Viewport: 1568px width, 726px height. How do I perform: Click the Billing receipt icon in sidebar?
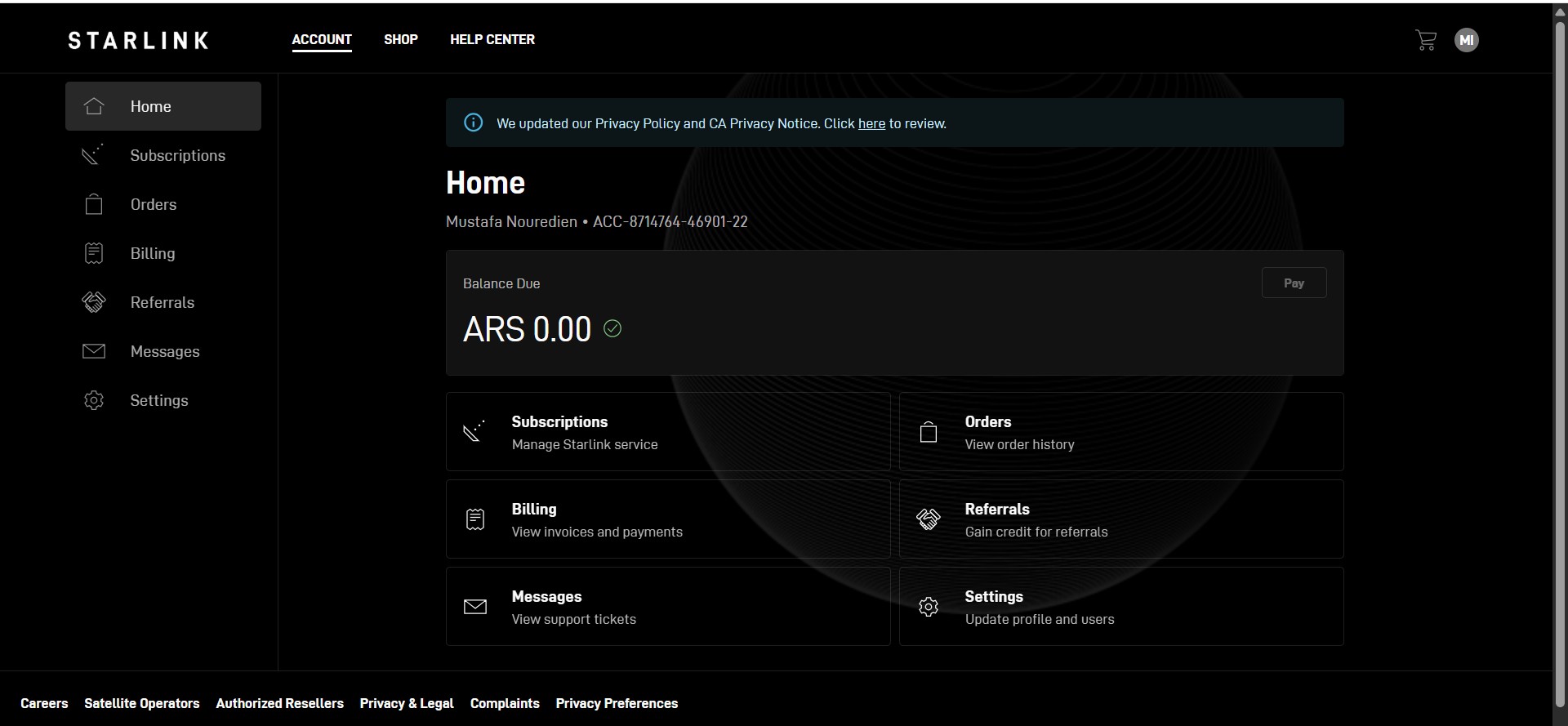pyautogui.click(x=94, y=253)
